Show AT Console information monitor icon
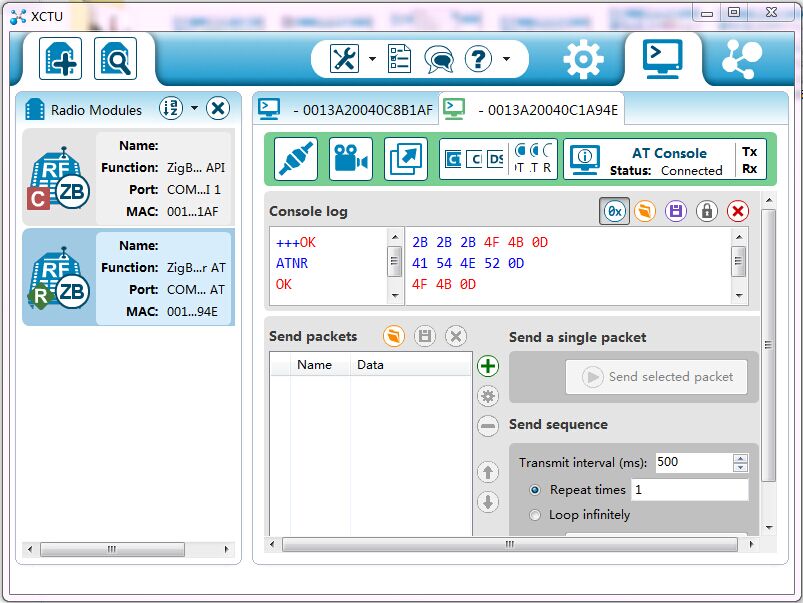Image resolution: width=803 pixels, height=603 pixels. pyautogui.click(x=585, y=159)
